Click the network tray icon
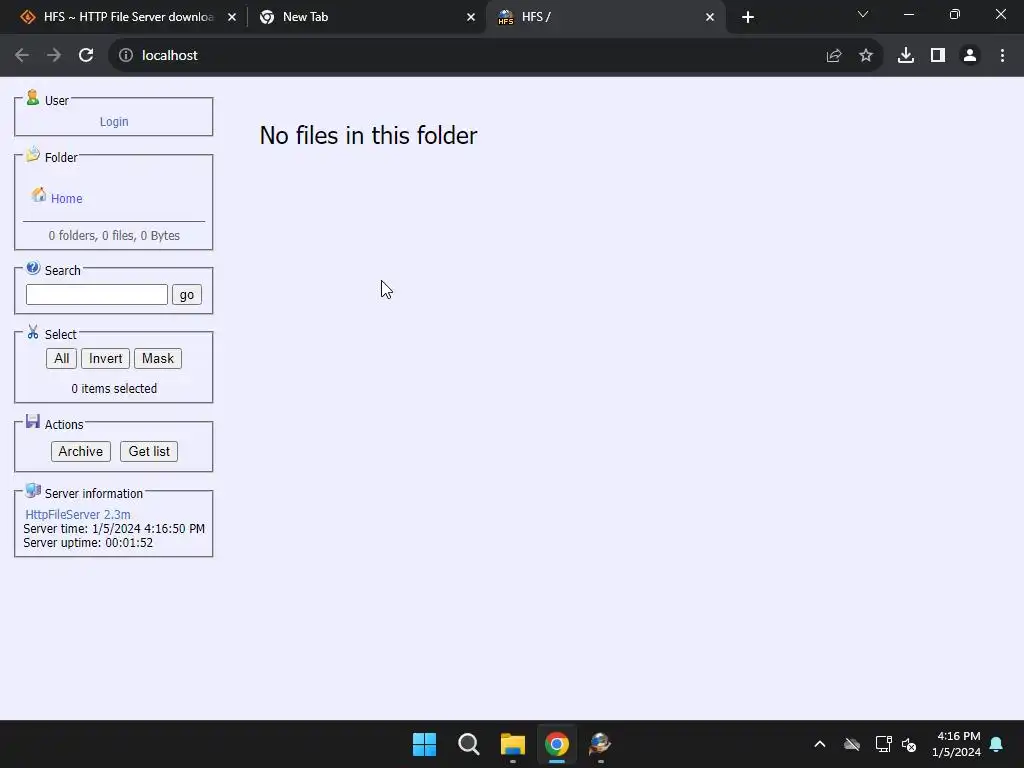 883,744
